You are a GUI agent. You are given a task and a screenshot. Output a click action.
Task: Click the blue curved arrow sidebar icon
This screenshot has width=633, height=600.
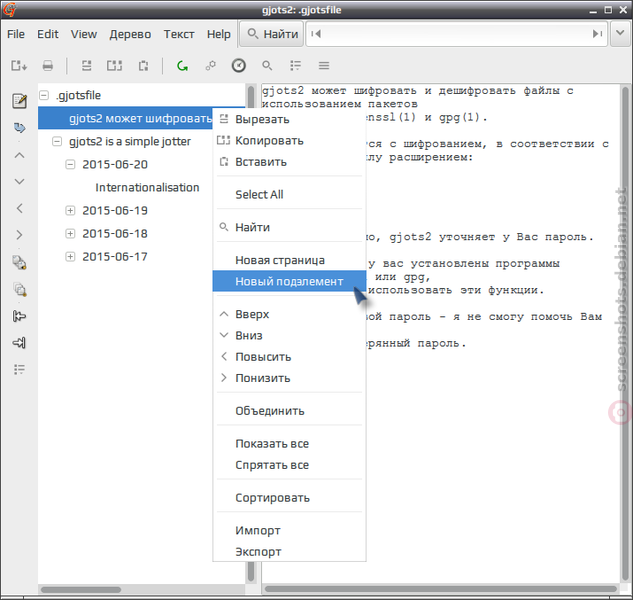(x=19, y=128)
